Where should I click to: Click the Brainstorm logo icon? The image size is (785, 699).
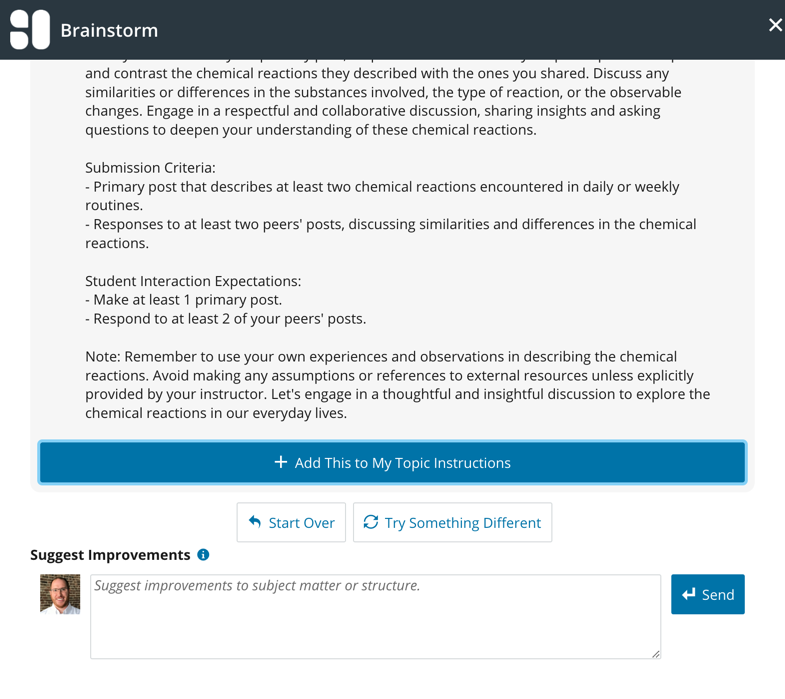click(x=29, y=30)
